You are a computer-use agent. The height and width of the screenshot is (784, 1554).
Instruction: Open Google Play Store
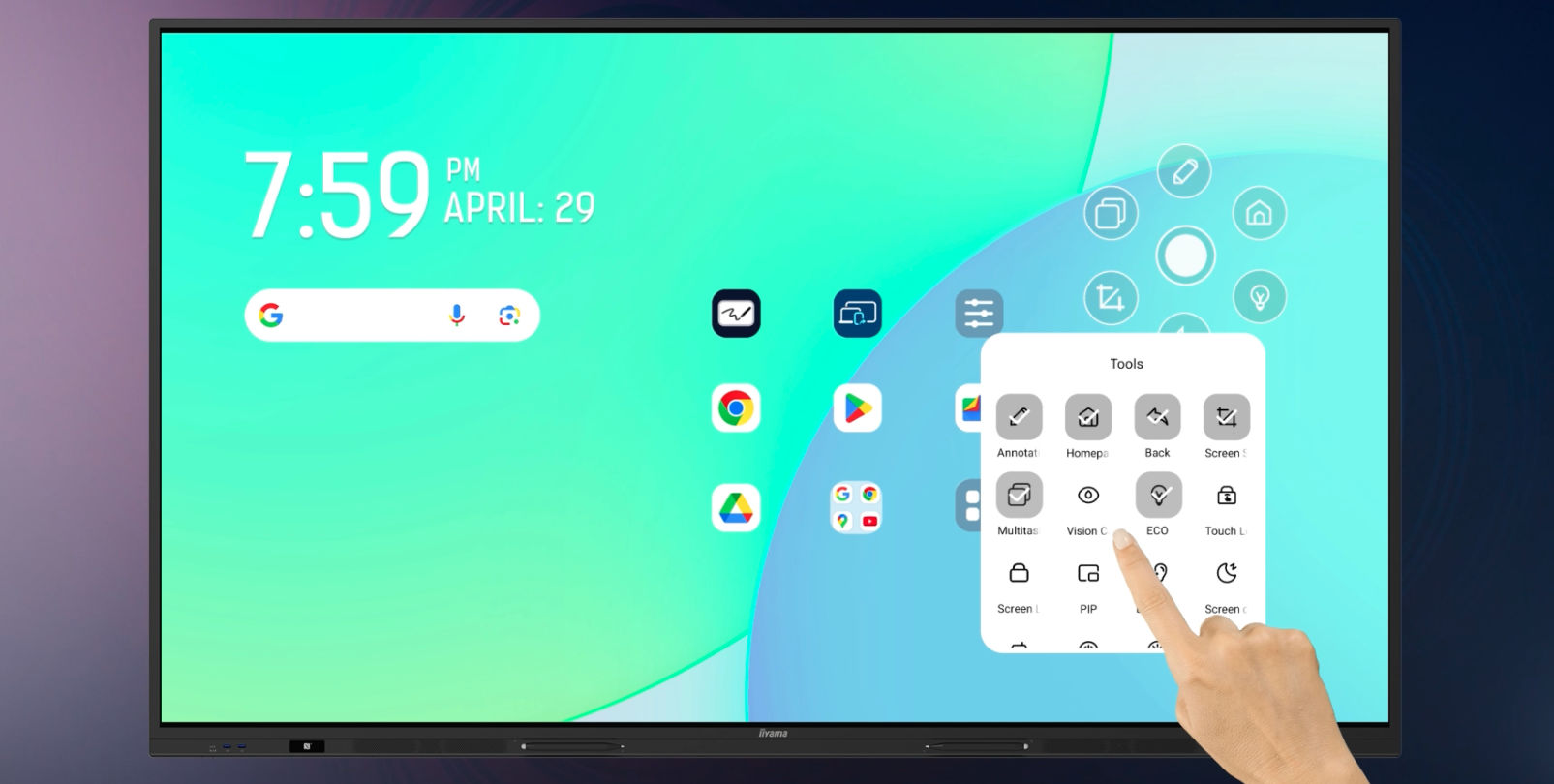857,408
